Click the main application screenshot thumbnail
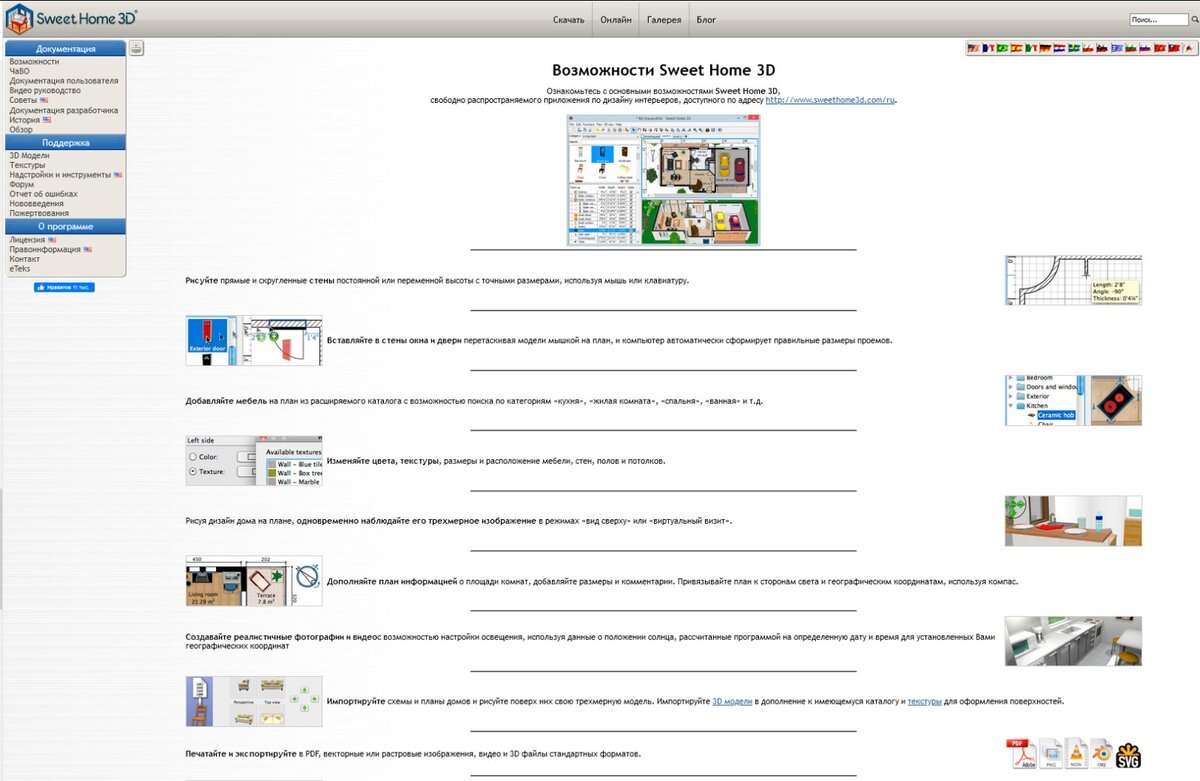1200x781 pixels. (663, 180)
